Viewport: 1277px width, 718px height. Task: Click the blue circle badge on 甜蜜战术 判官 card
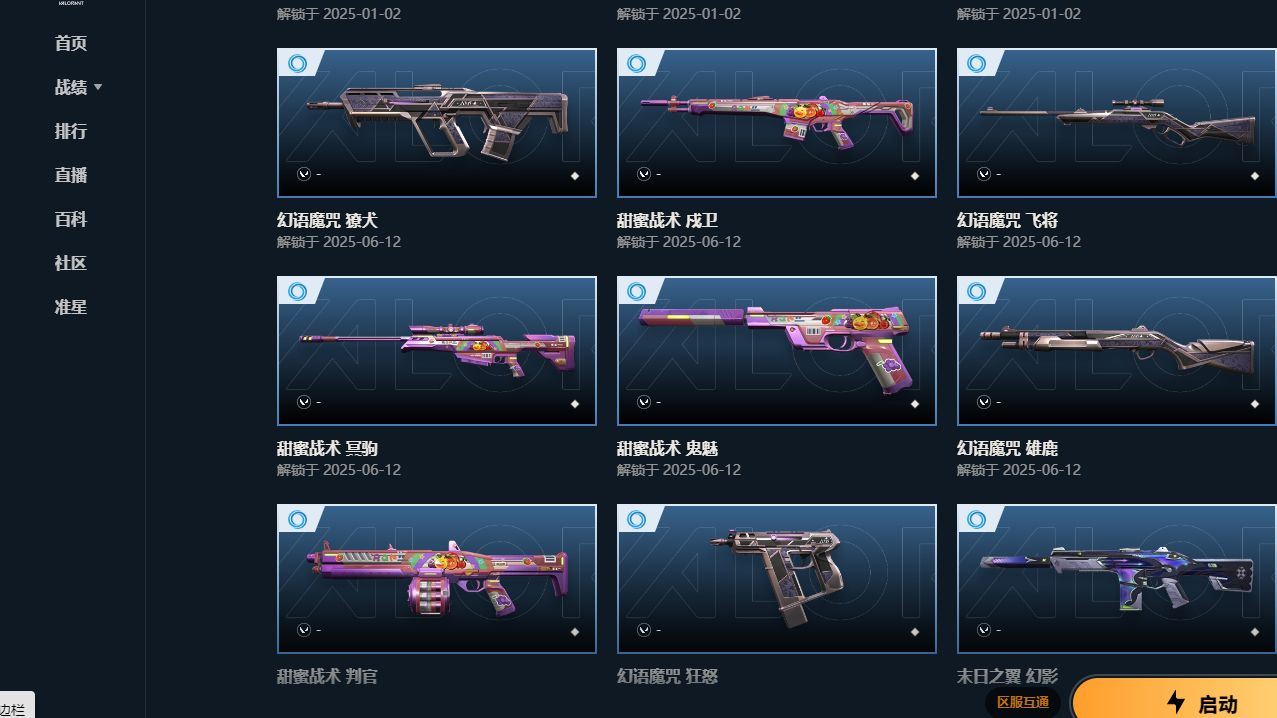pos(297,519)
